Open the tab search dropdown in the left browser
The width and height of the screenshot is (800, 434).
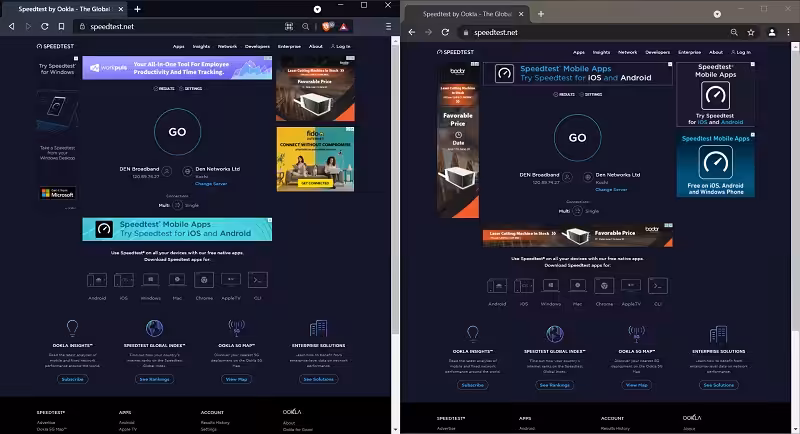tap(317, 9)
